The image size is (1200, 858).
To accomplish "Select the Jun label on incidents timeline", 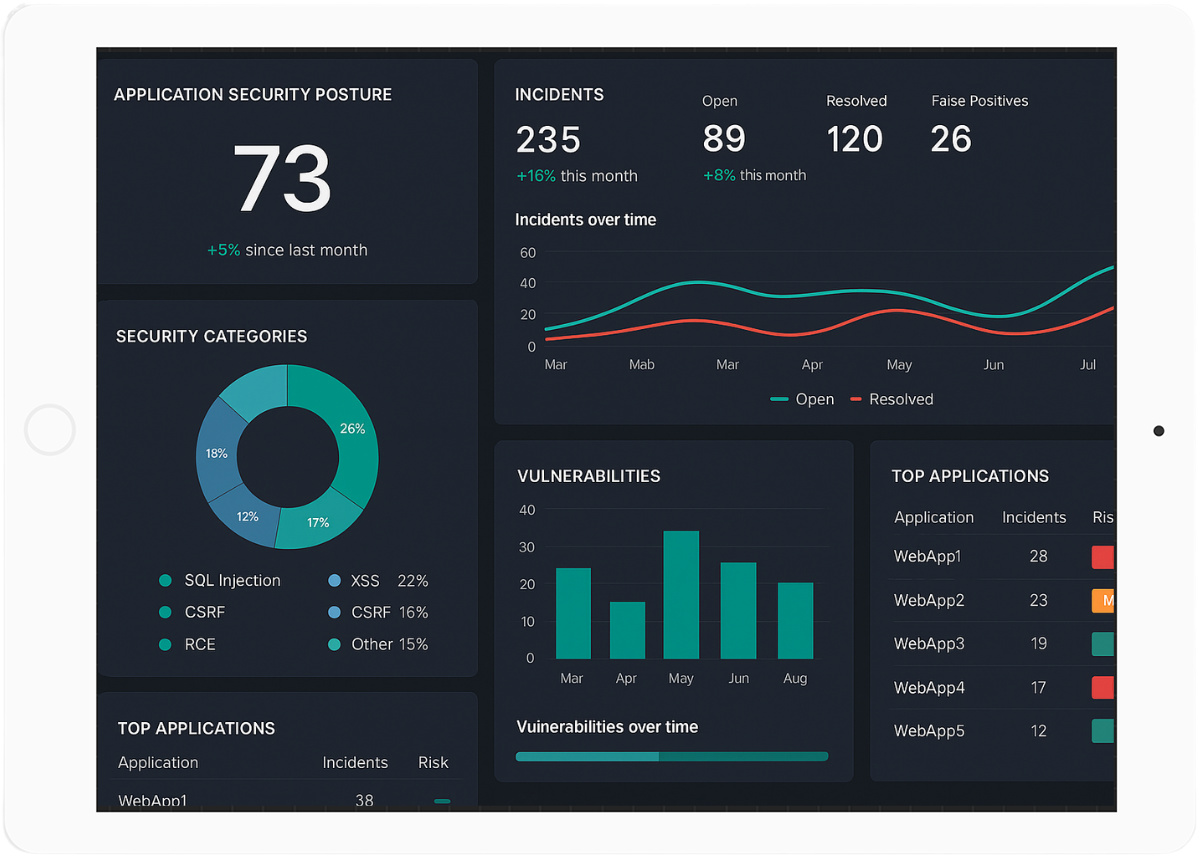I will 993,365.
